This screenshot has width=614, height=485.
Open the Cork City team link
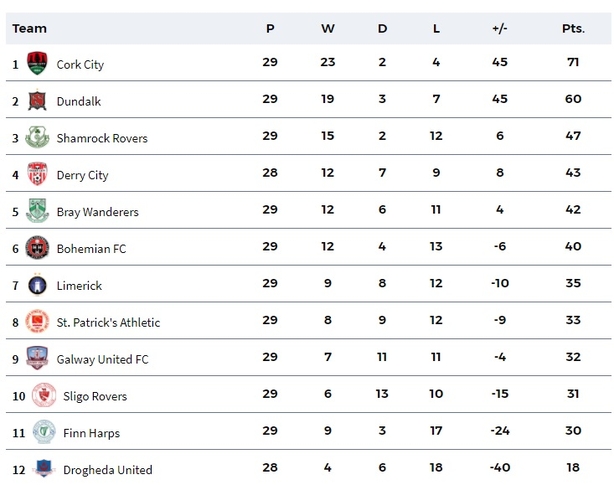pyautogui.click(x=80, y=65)
